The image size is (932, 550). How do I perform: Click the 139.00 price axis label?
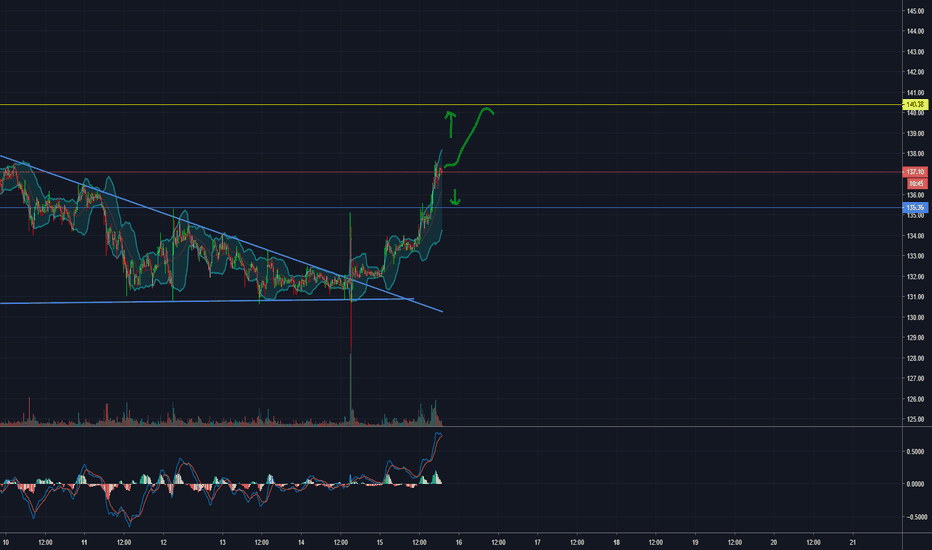click(915, 134)
